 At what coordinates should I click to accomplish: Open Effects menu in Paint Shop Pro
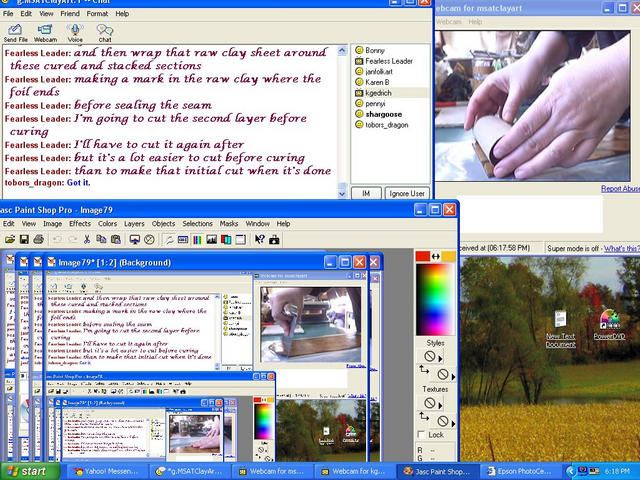click(80, 224)
